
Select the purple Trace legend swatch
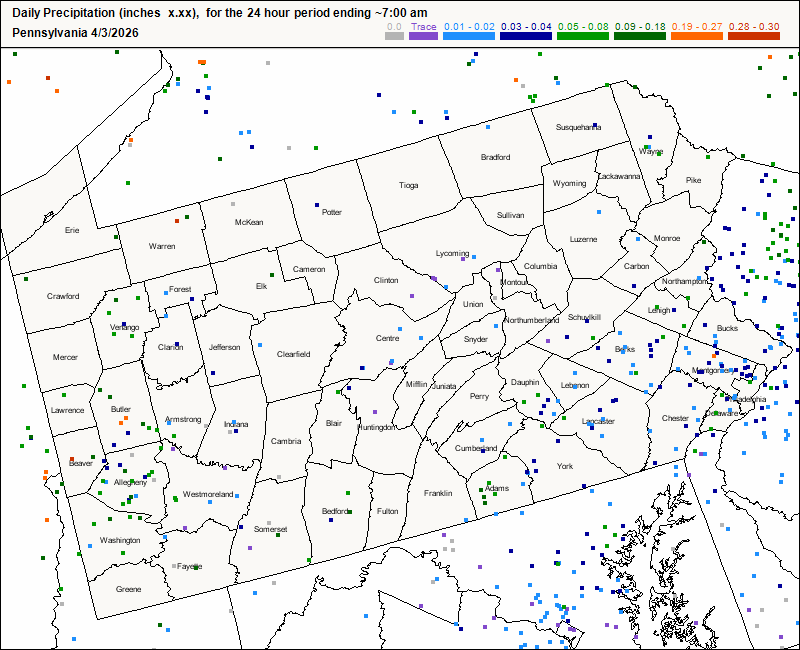pyautogui.click(x=423, y=36)
